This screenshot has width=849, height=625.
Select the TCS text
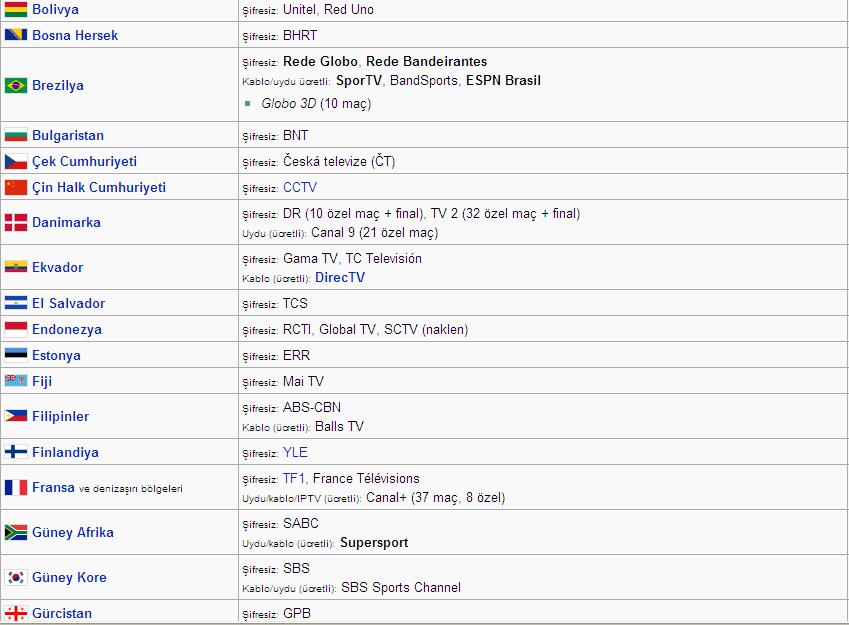click(x=295, y=303)
